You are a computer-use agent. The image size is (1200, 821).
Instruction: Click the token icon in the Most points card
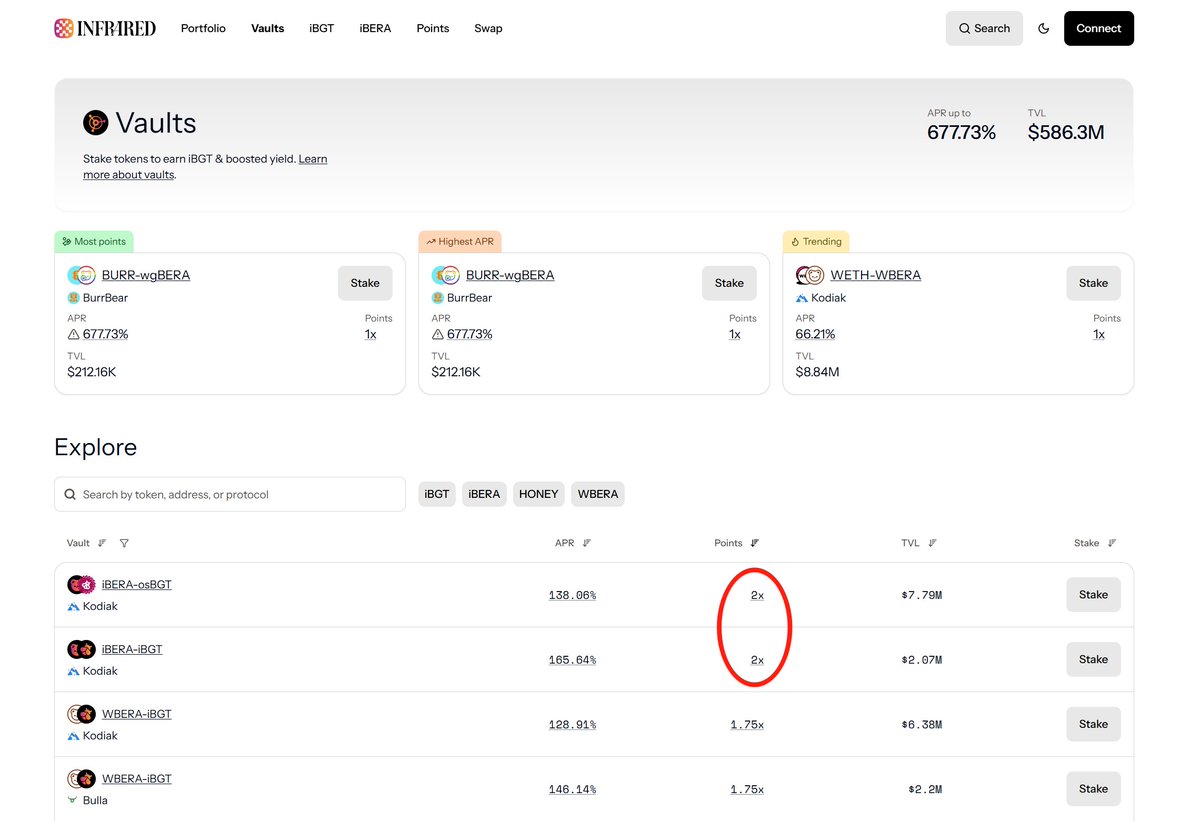pos(81,275)
